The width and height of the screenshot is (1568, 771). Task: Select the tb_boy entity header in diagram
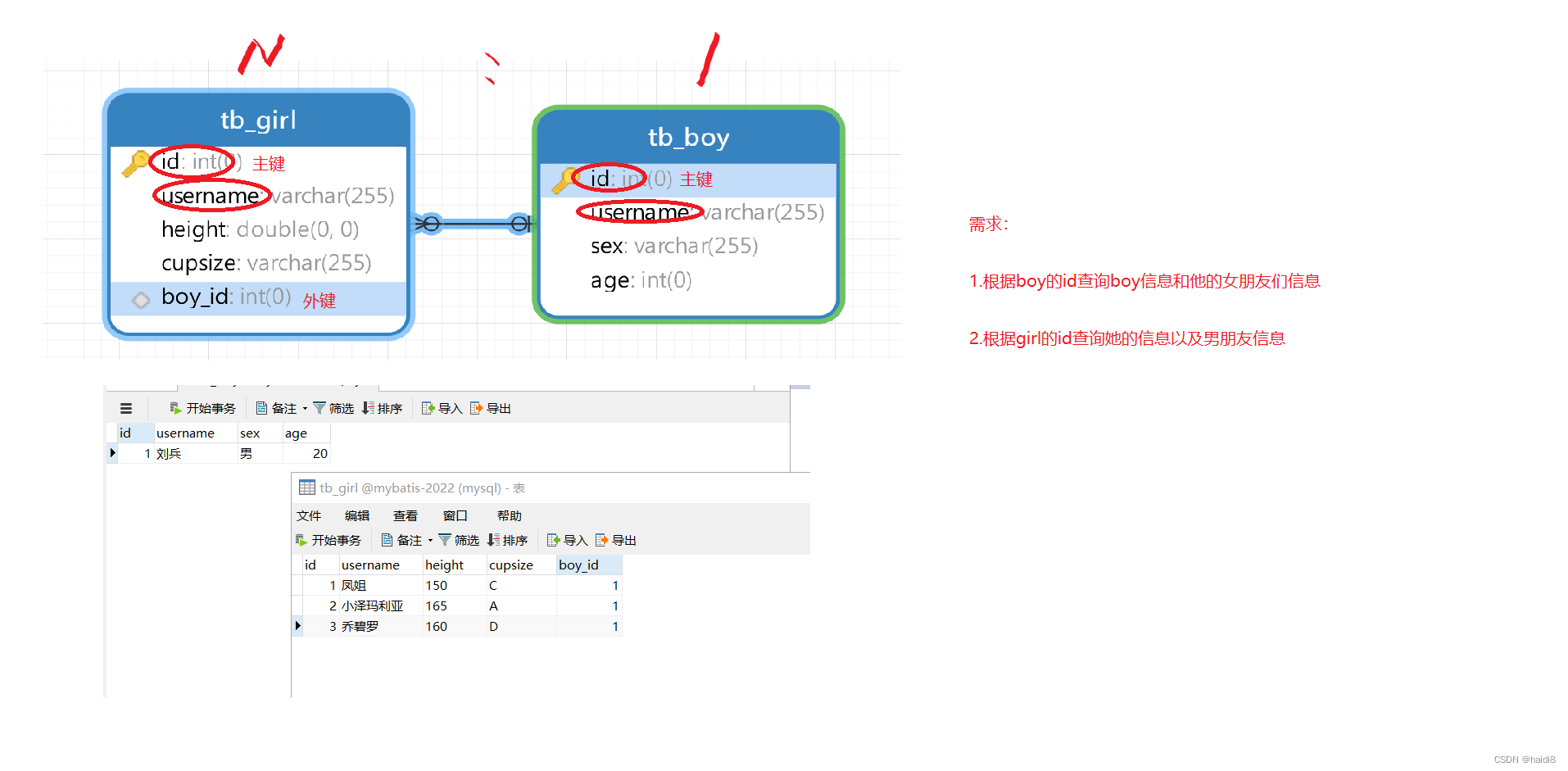coord(688,138)
